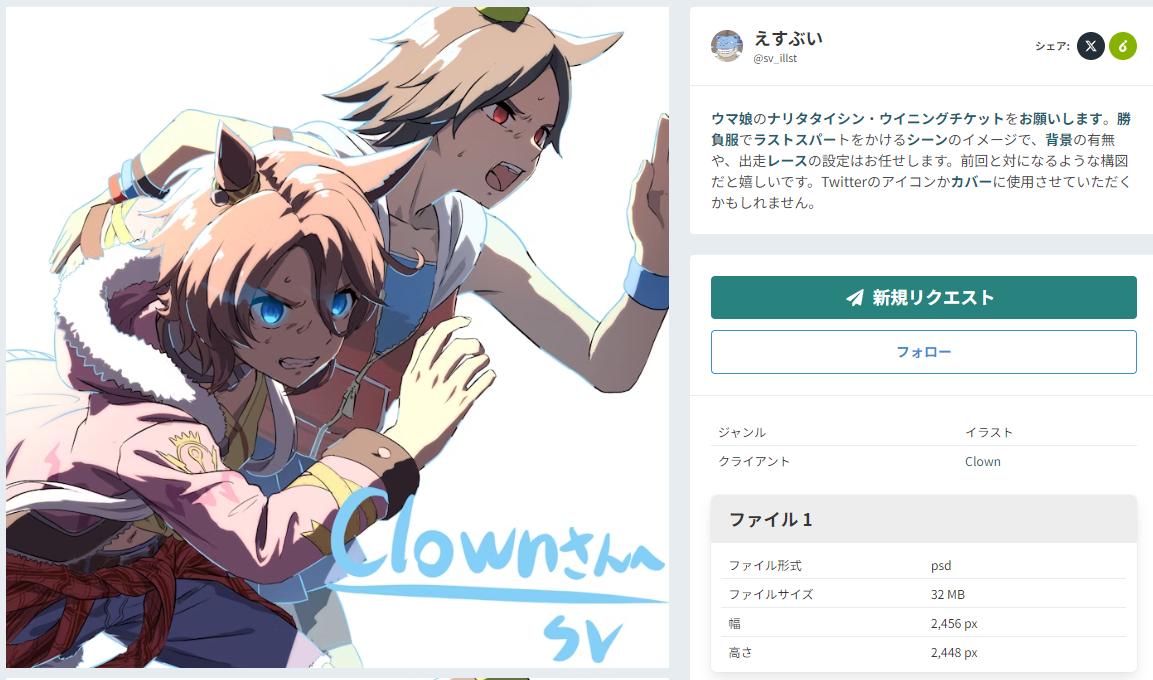The width and height of the screenshot is (1153, 680).
Task: Open the main illustration image
Action: pyautogui.click(x=338, y=337)
